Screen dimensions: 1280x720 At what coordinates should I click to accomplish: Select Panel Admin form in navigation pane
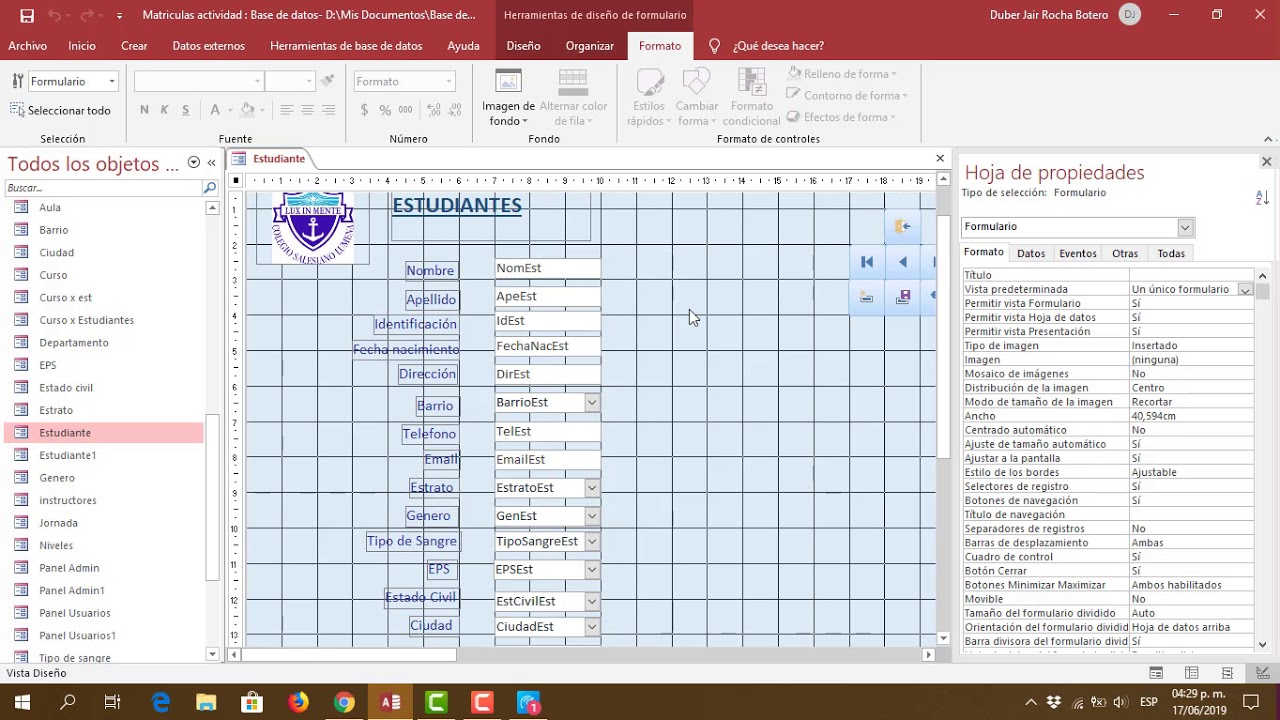pyautogui.click(x=69, y=568)
